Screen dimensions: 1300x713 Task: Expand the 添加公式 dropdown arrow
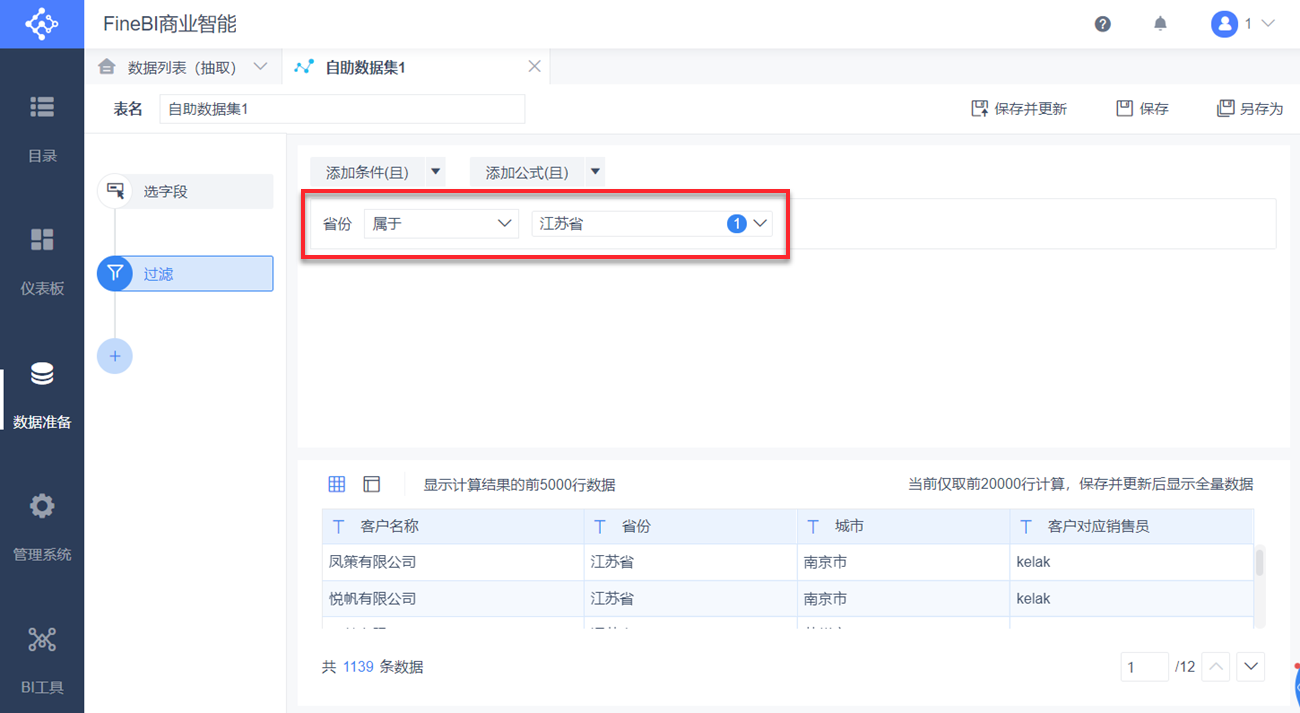[596, 172]
